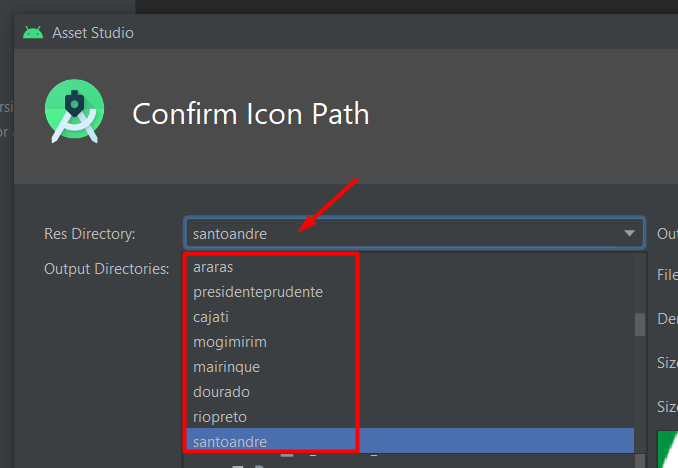The width and height of the screenshot is (678, 468).
Task: Click the dropdown list scrollbar thumb
Action: point(640,325)
